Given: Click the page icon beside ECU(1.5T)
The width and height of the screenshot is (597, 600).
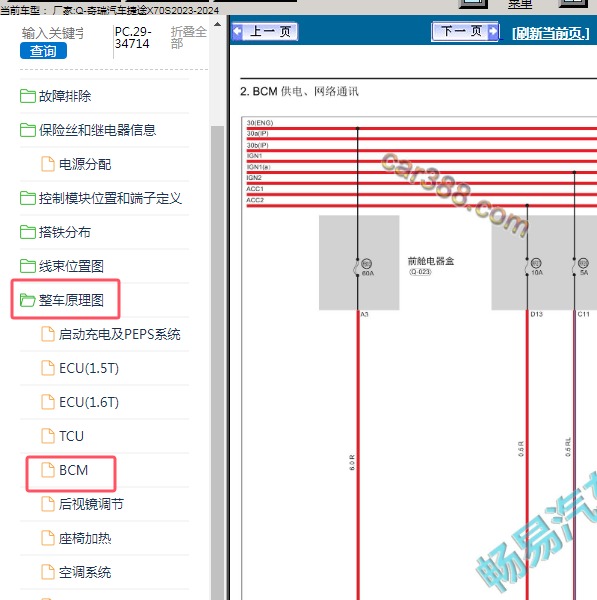Looking at the screenshot, I should click(48, 368).
